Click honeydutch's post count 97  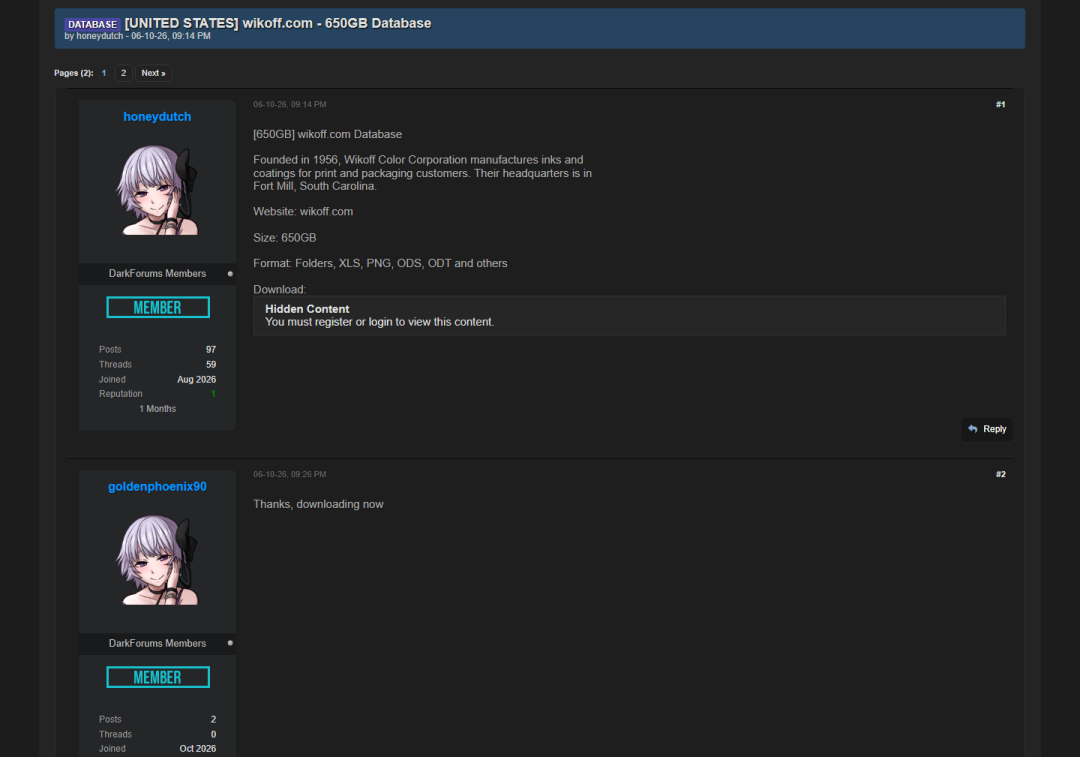coord(211,350)
